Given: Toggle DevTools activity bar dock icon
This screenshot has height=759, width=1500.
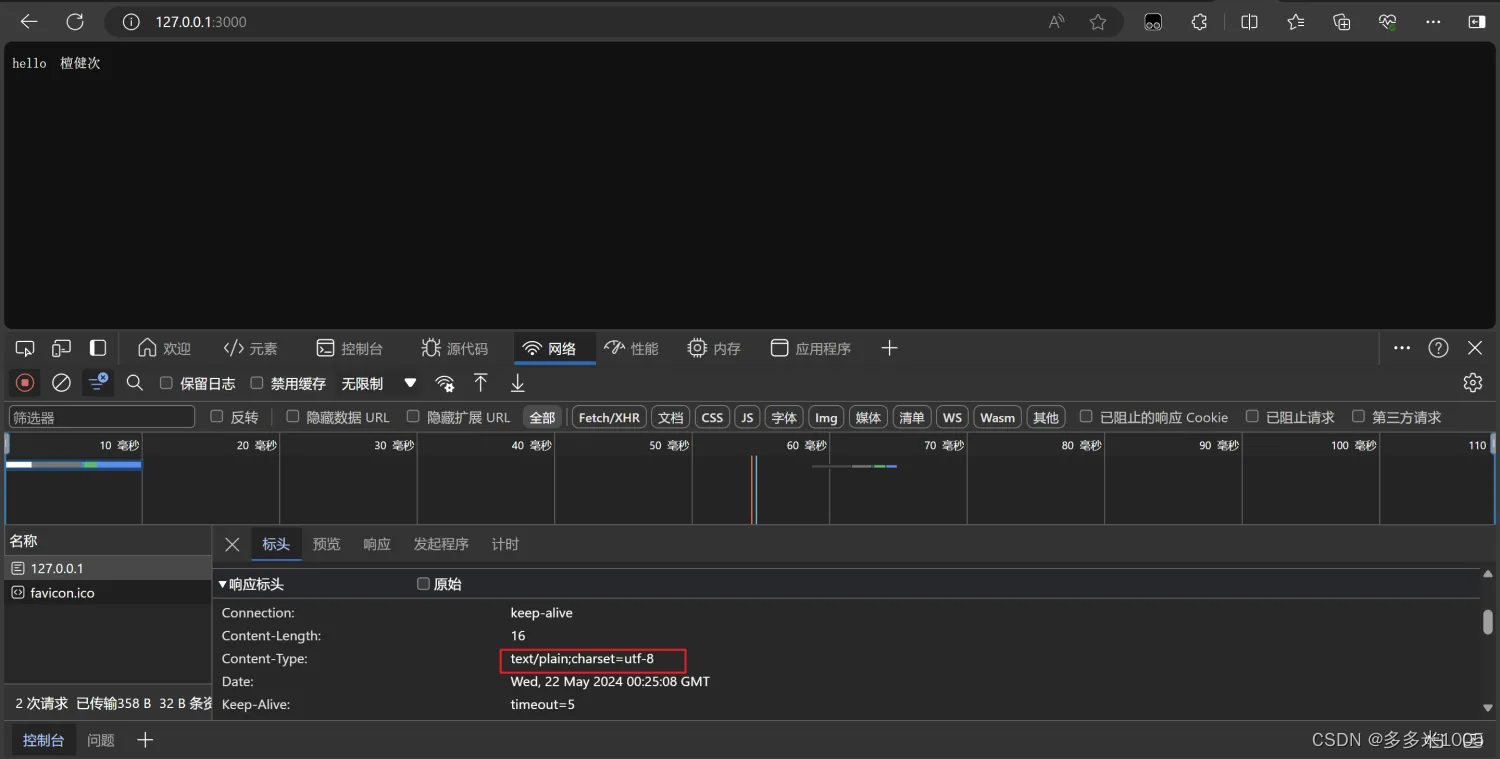Looking at the screenshot, I should tap(98, 348).
